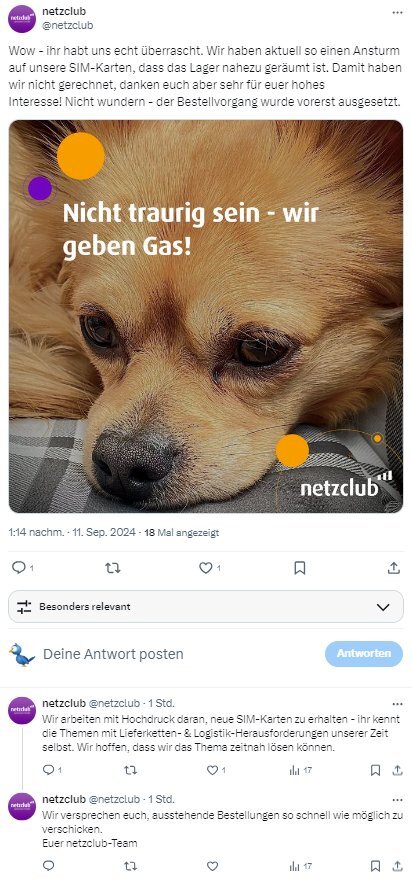Screen dimensions: 412x879
Task: Click the reply icon under the main tweet
Action: [x=19, y=568]
